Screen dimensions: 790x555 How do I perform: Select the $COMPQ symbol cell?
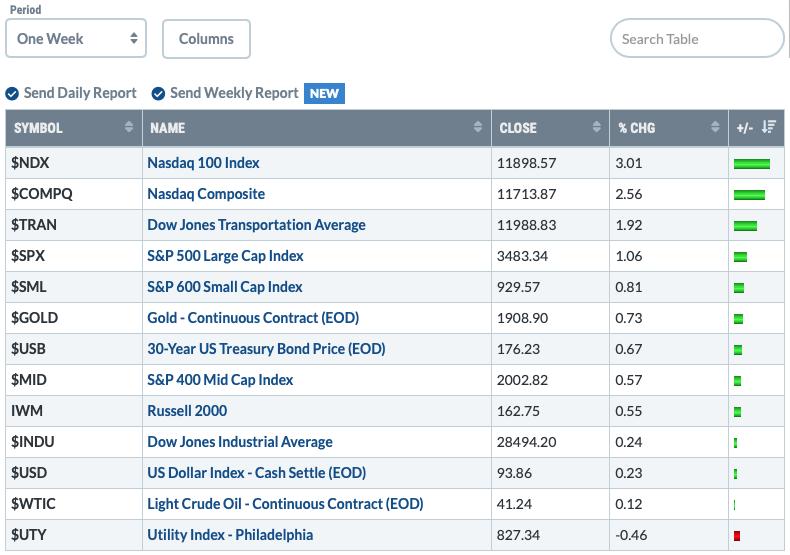click(74, 194)
